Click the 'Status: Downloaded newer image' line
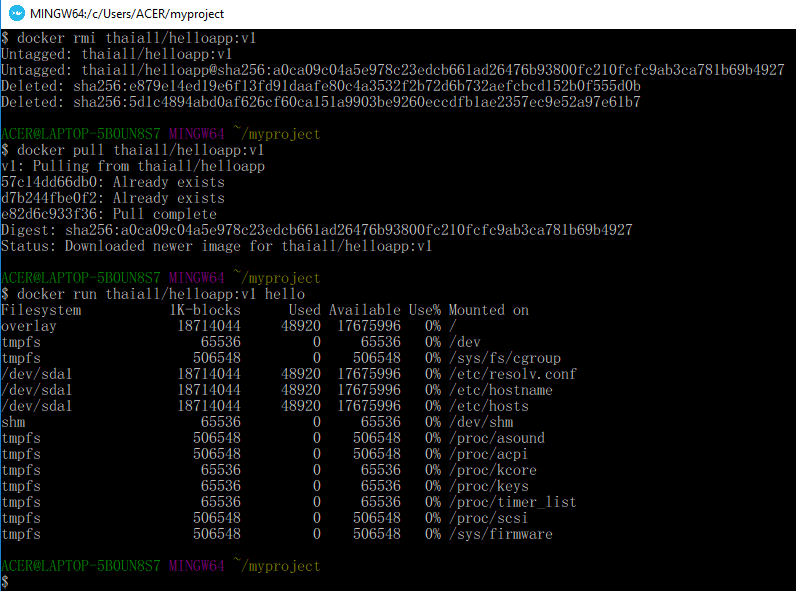This screenshot has height=591, width=796. click(216, 246)
